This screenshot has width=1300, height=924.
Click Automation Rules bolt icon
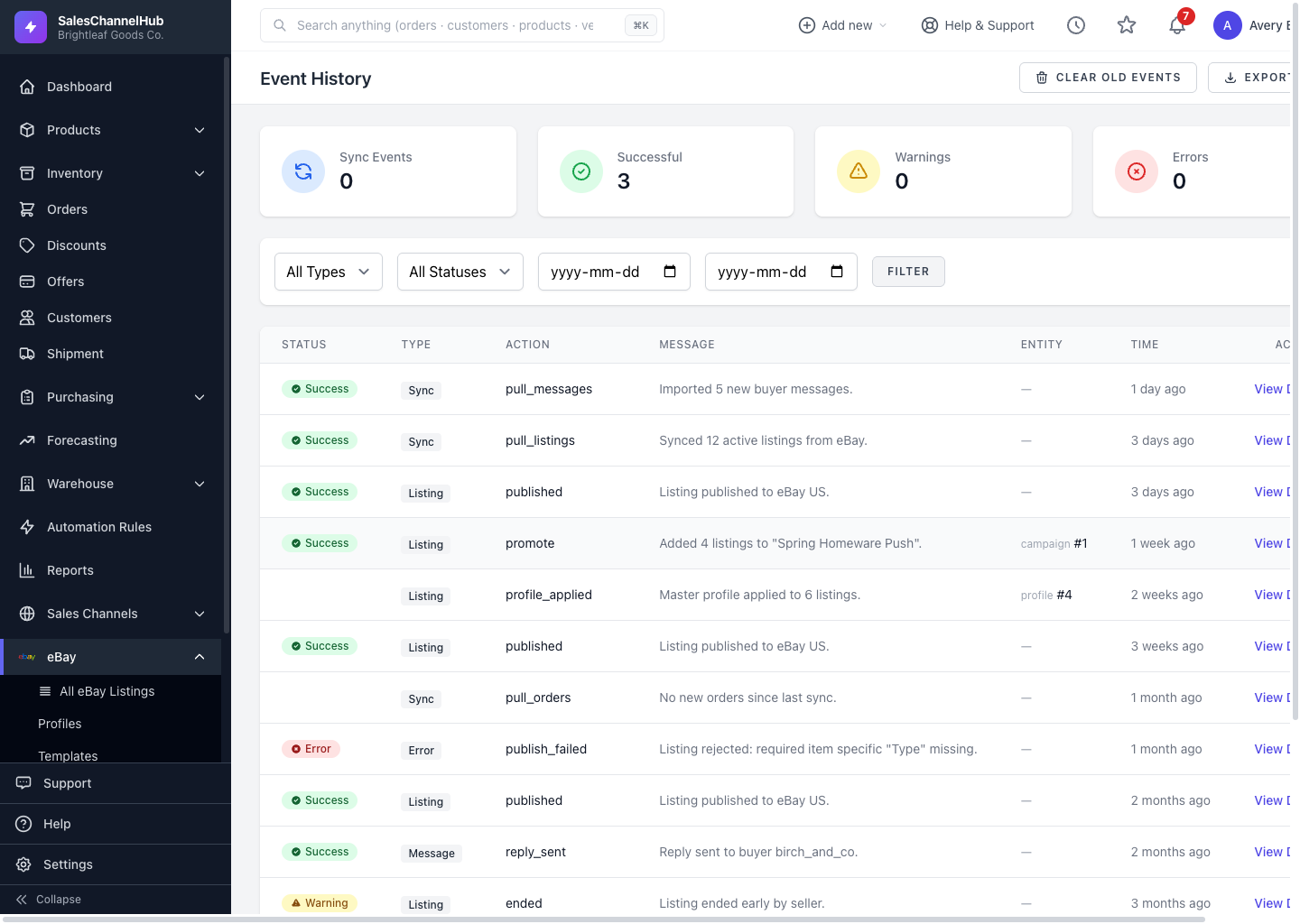(27, 527)
